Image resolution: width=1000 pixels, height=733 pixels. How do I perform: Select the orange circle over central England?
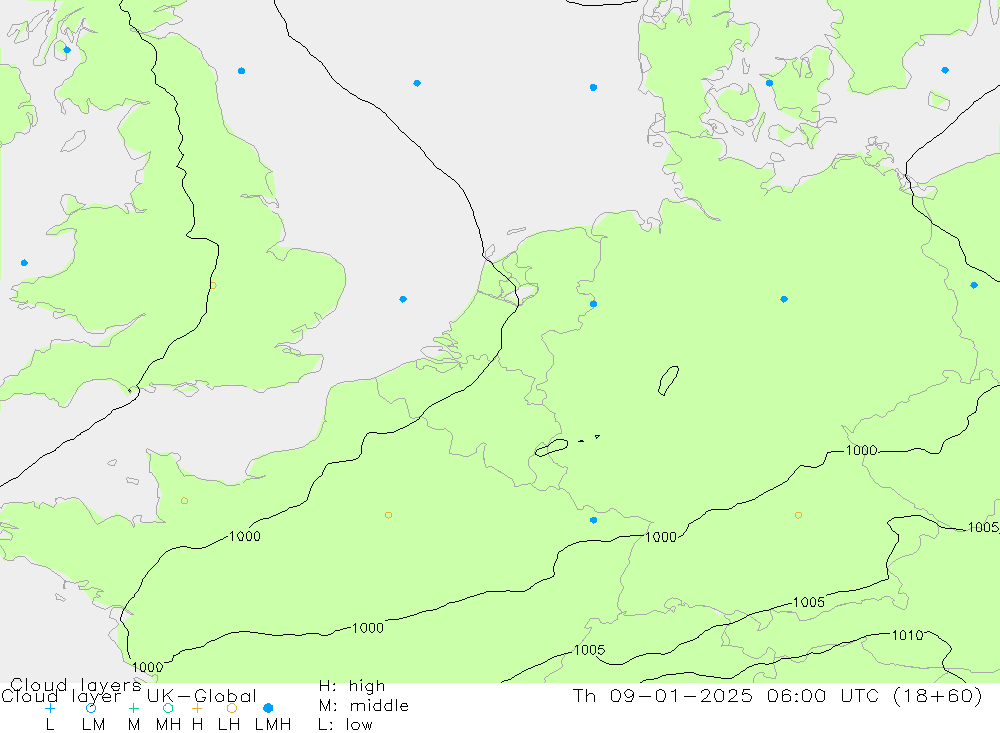pos(213,286)
